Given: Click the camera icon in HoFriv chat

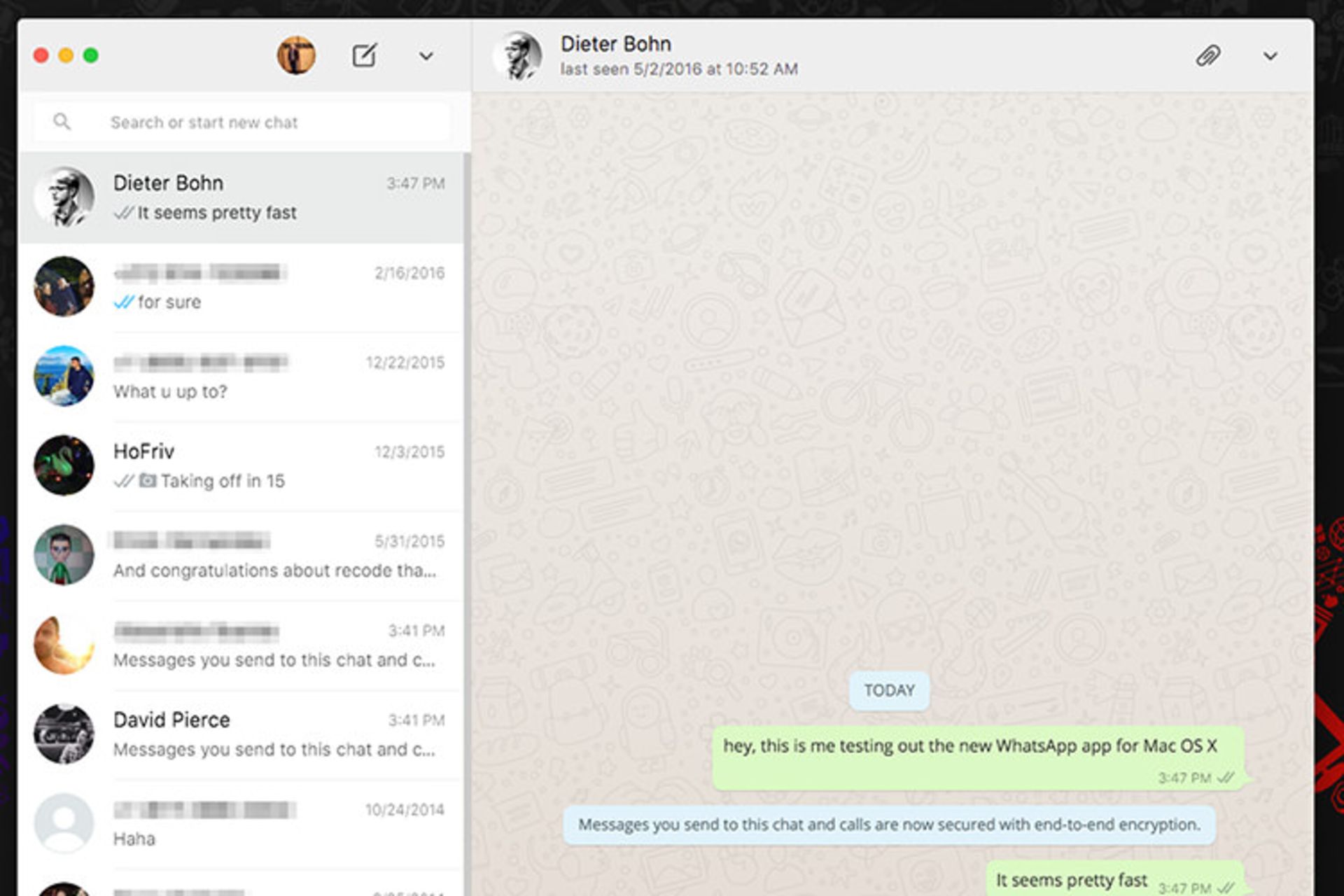Looking at the screenshot, I should pyautogui.click(x=148, y=480).
